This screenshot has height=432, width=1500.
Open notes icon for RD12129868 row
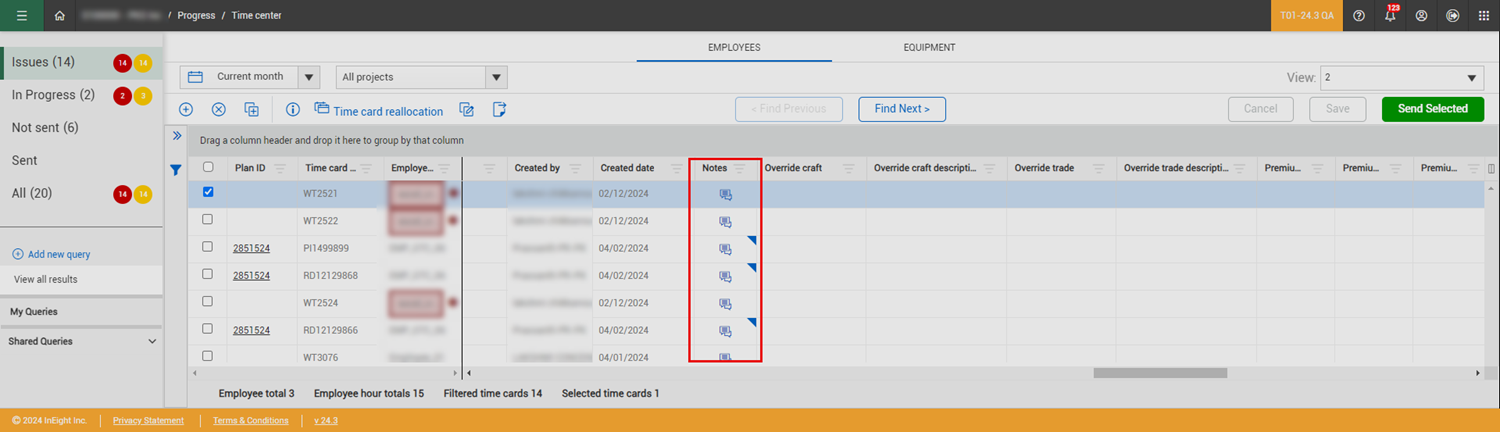tap(726, 277)
